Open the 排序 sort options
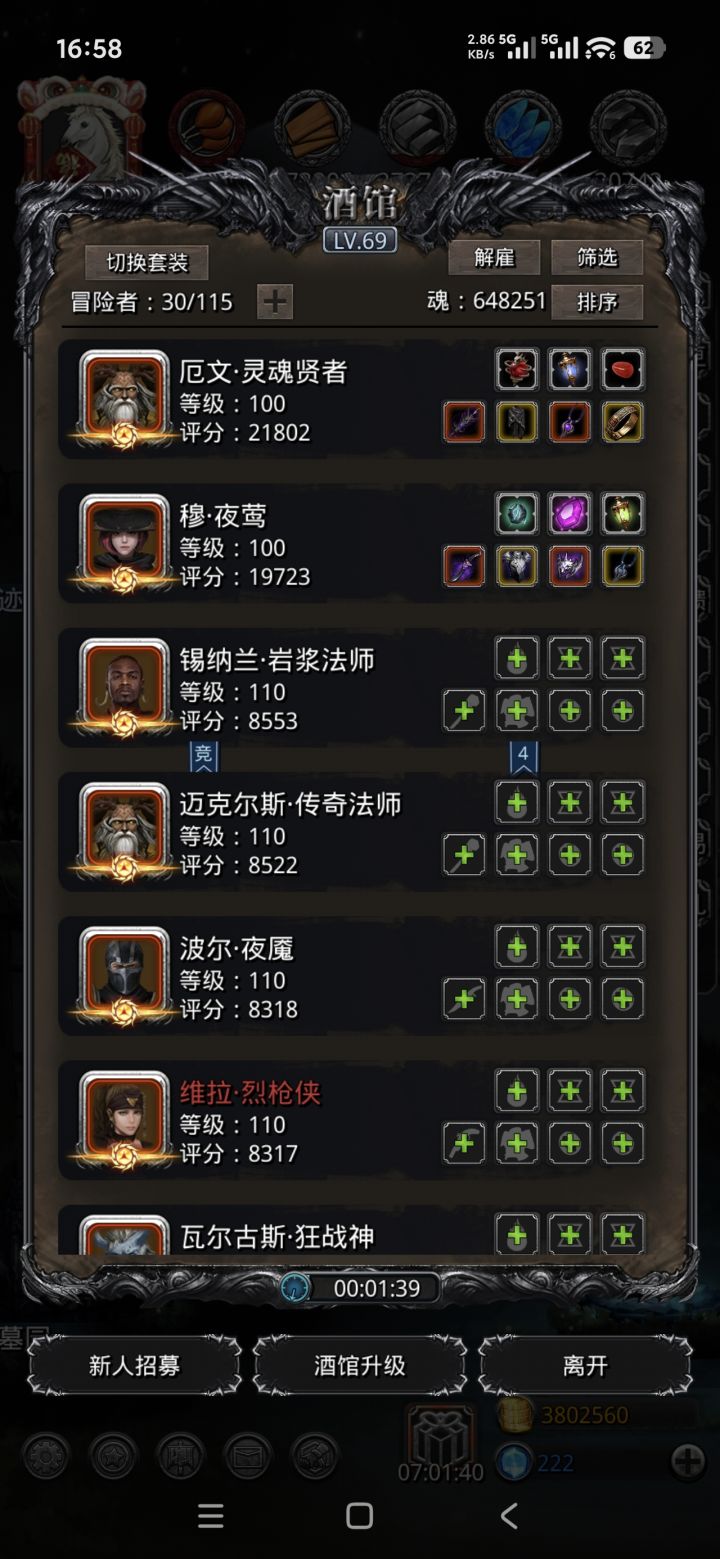This screenshot has width=720, height=1559. [597, 301]
